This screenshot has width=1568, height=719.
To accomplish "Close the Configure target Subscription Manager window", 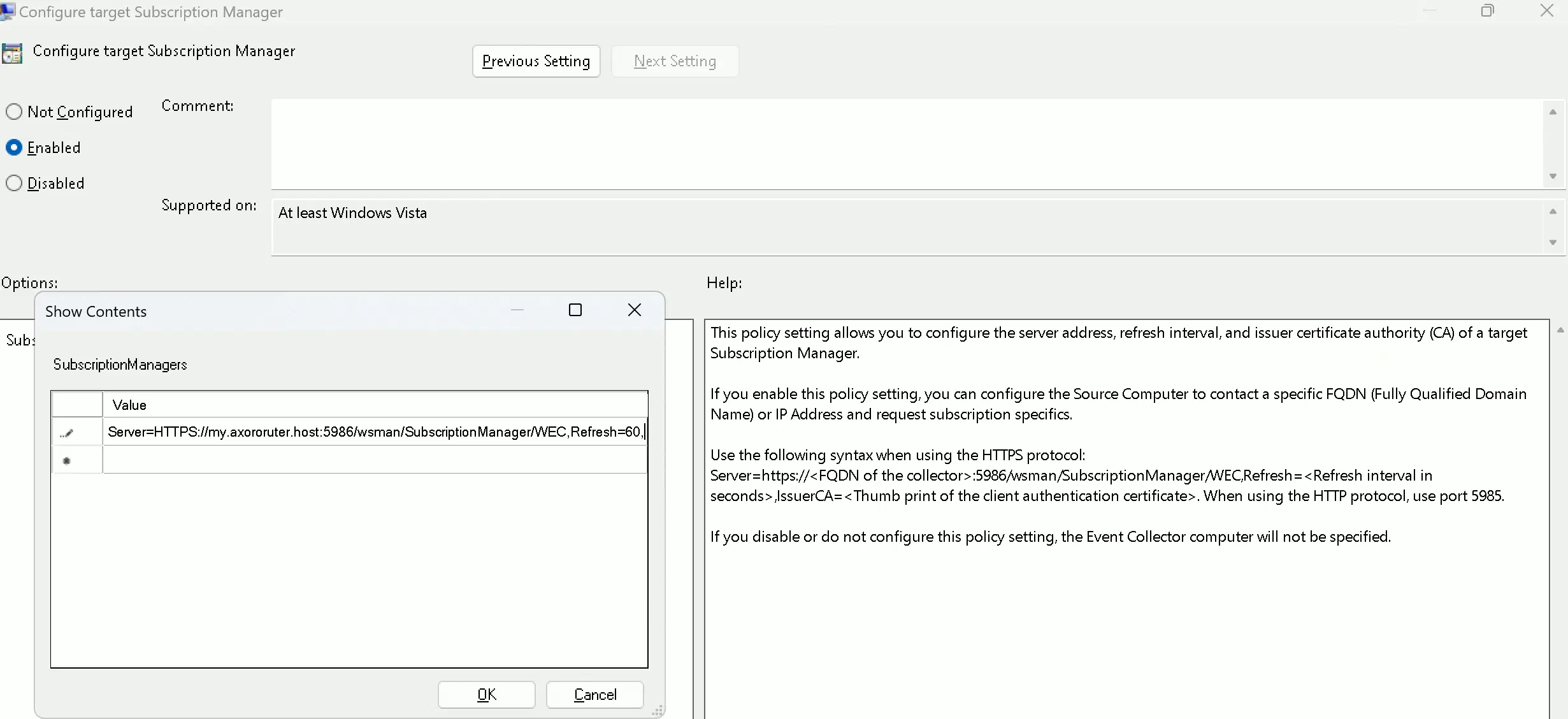I will pos(1547,11).
